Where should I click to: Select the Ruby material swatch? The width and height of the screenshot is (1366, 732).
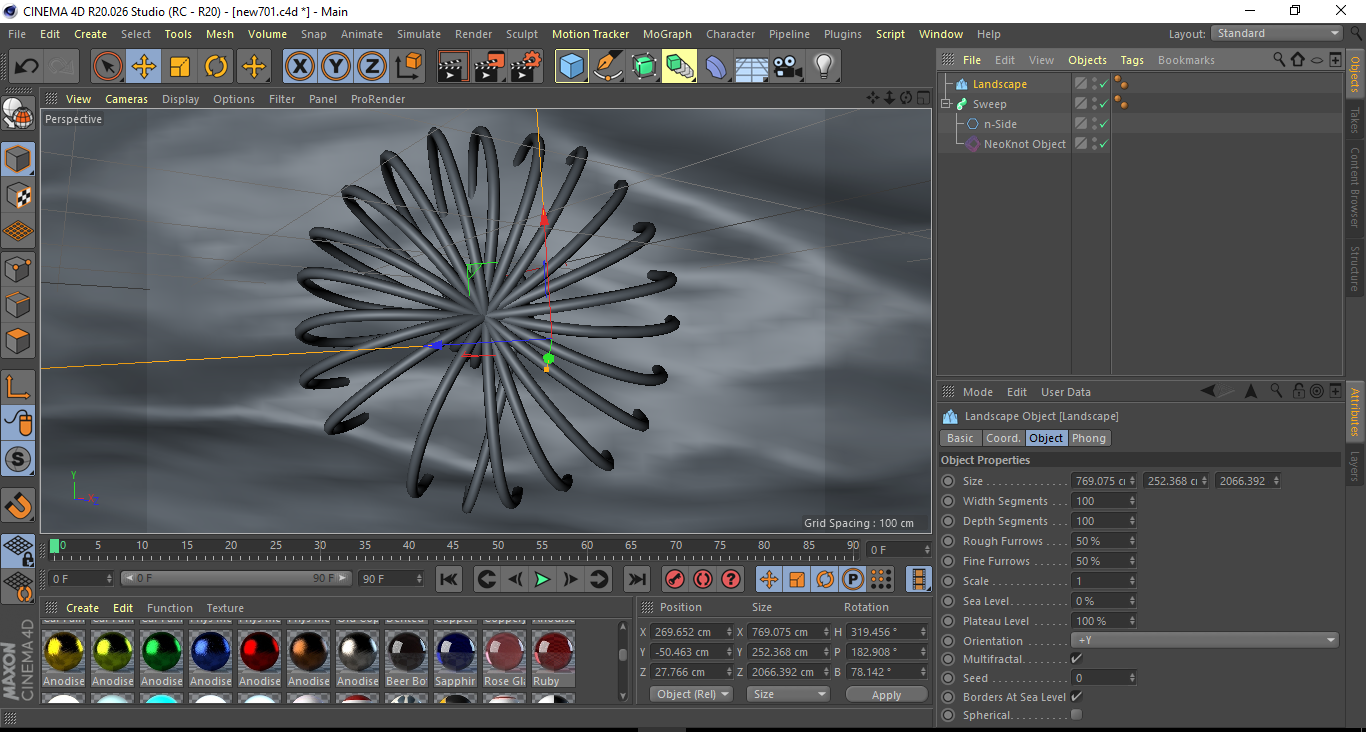pyautogui.click(x=553, y=652)
